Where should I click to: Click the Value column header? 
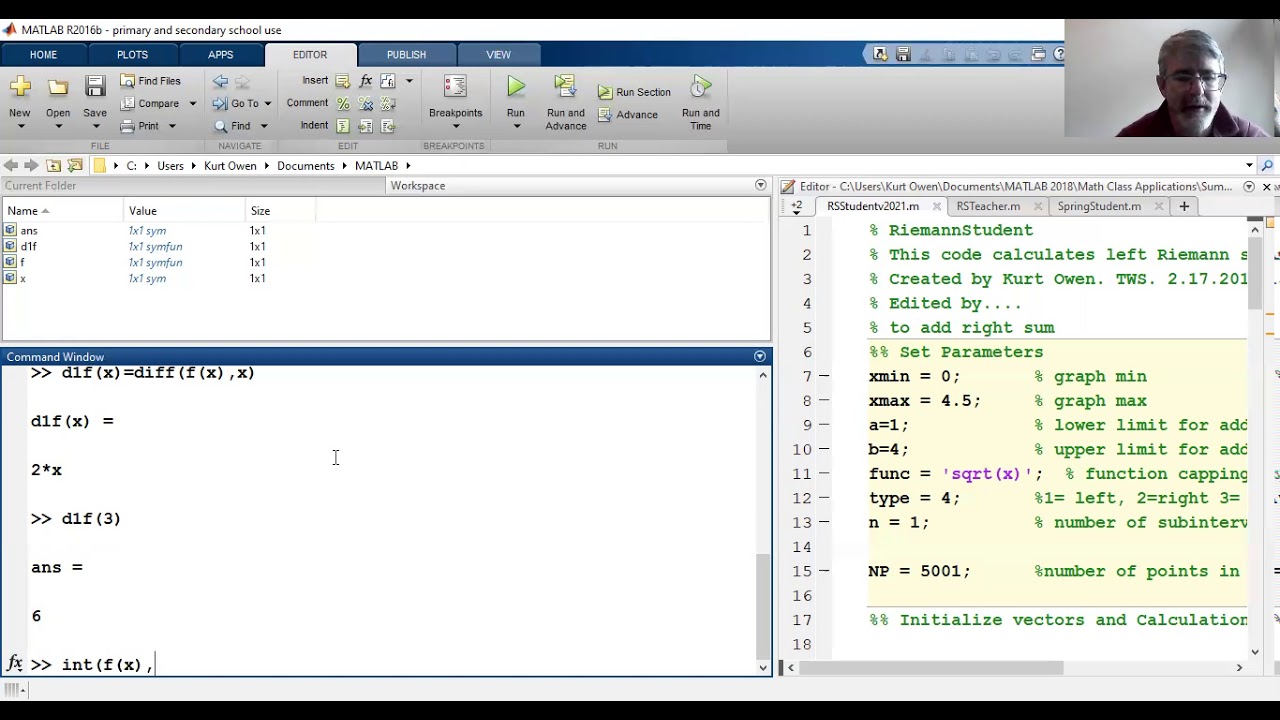[x=185, y=211]
